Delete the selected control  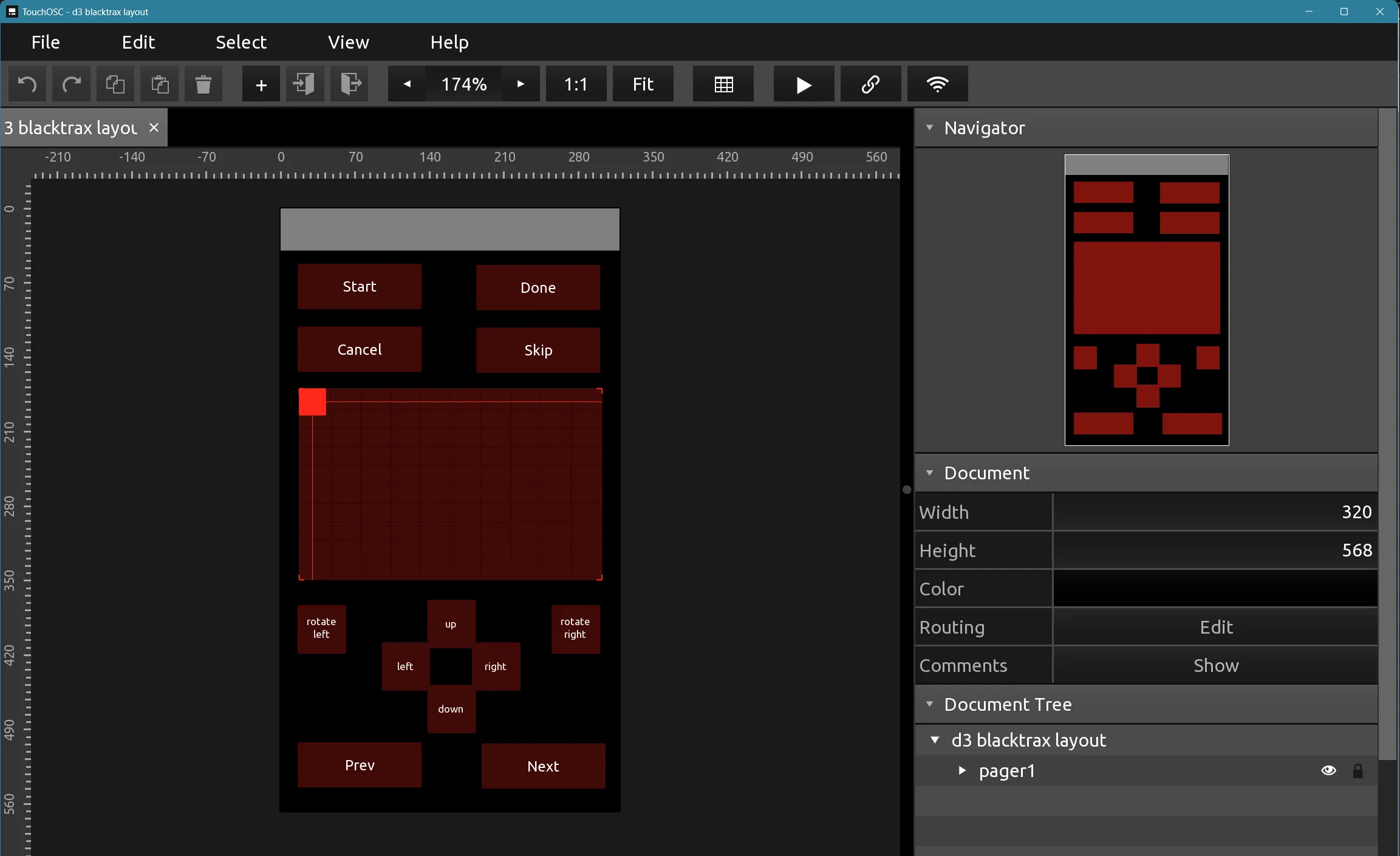[x=202, y=84]
